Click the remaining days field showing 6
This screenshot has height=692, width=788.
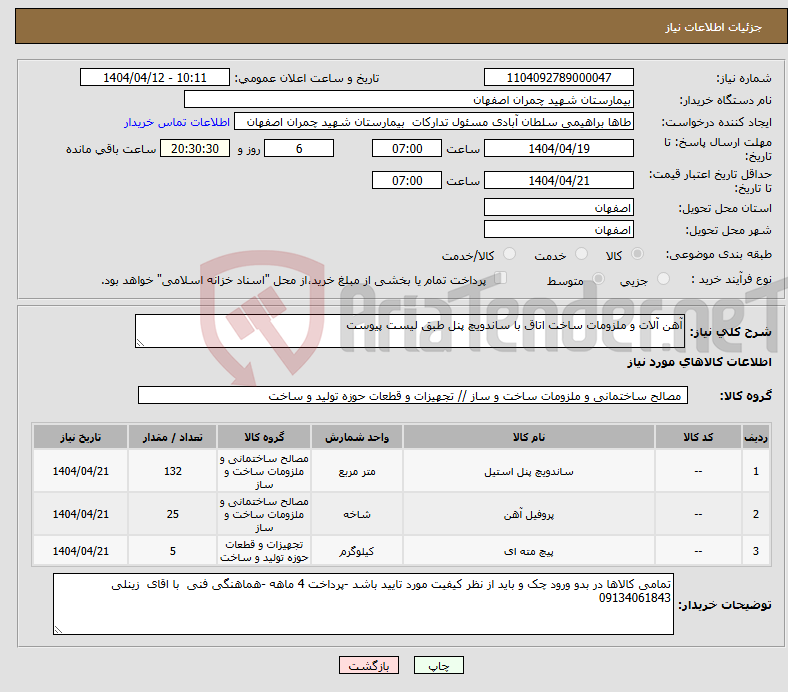pos(299,148)
